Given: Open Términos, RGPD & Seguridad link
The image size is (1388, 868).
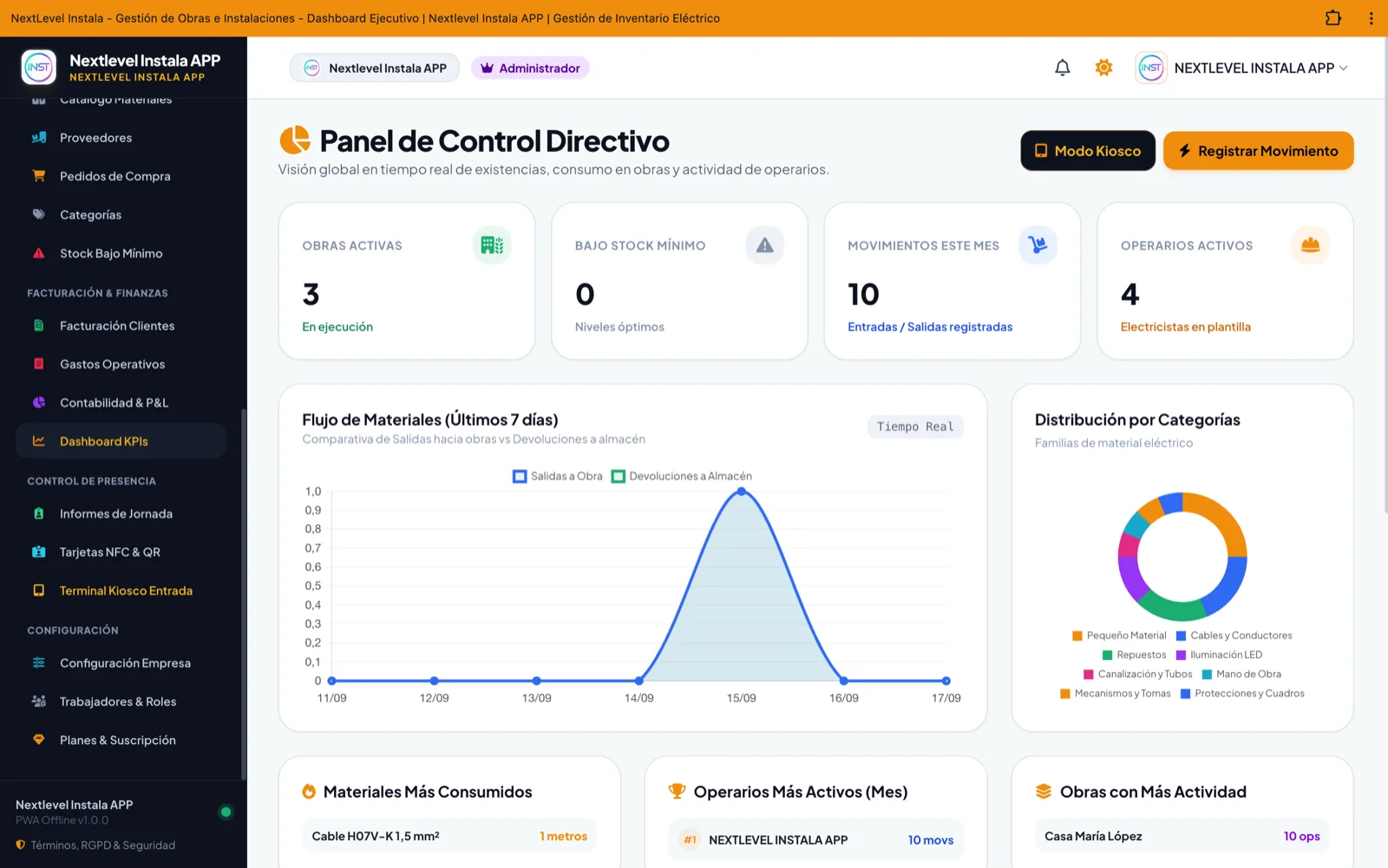Looking at the screenshot, I should pos(103,845).
